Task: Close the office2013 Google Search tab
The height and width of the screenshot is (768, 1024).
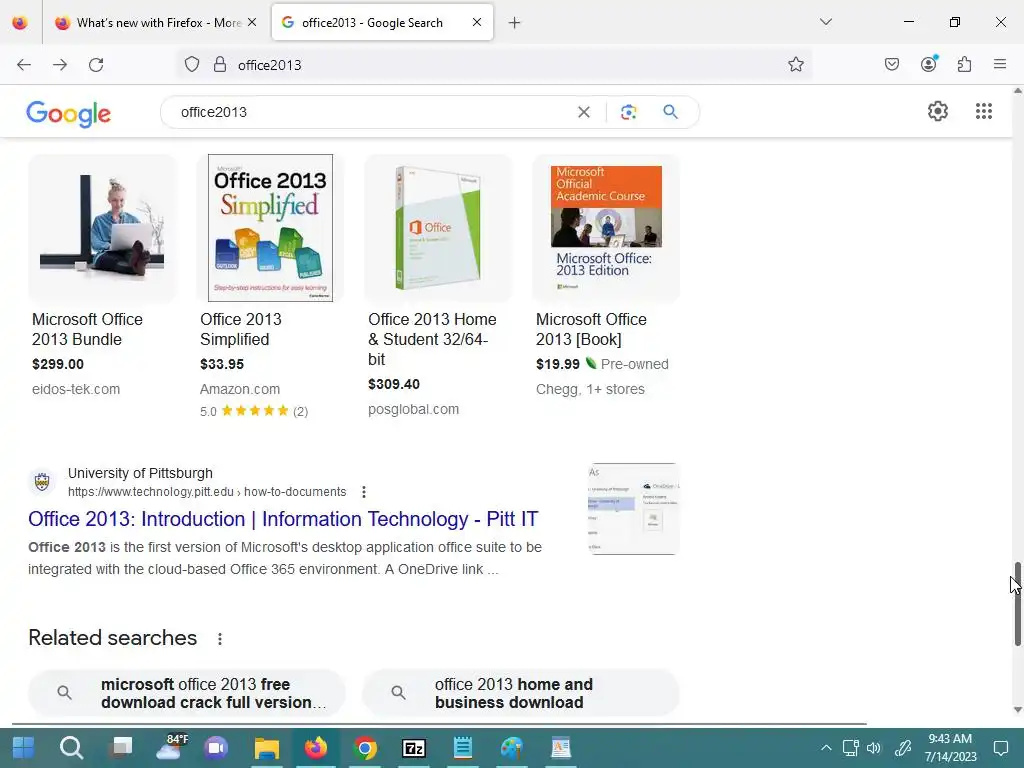Action: (x=477, y=22)
